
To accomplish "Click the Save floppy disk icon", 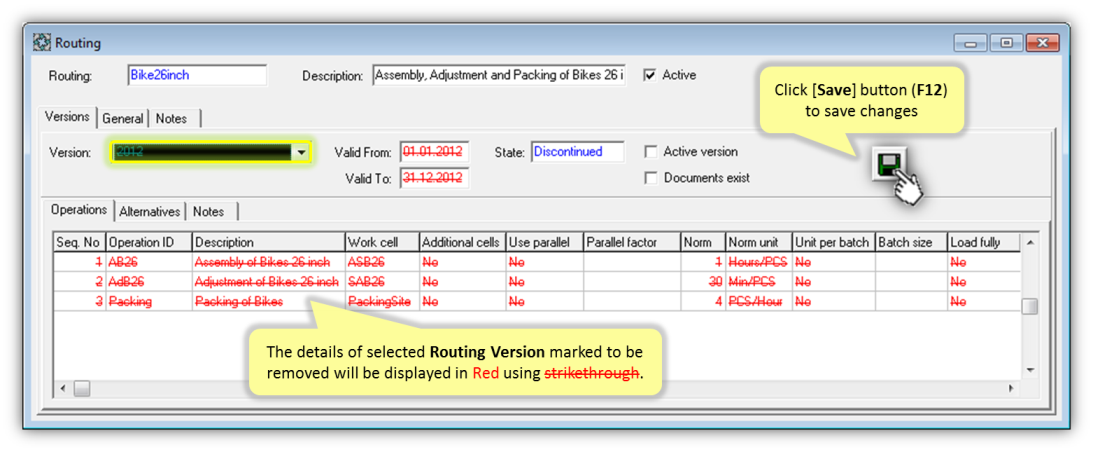I will 886,166.
